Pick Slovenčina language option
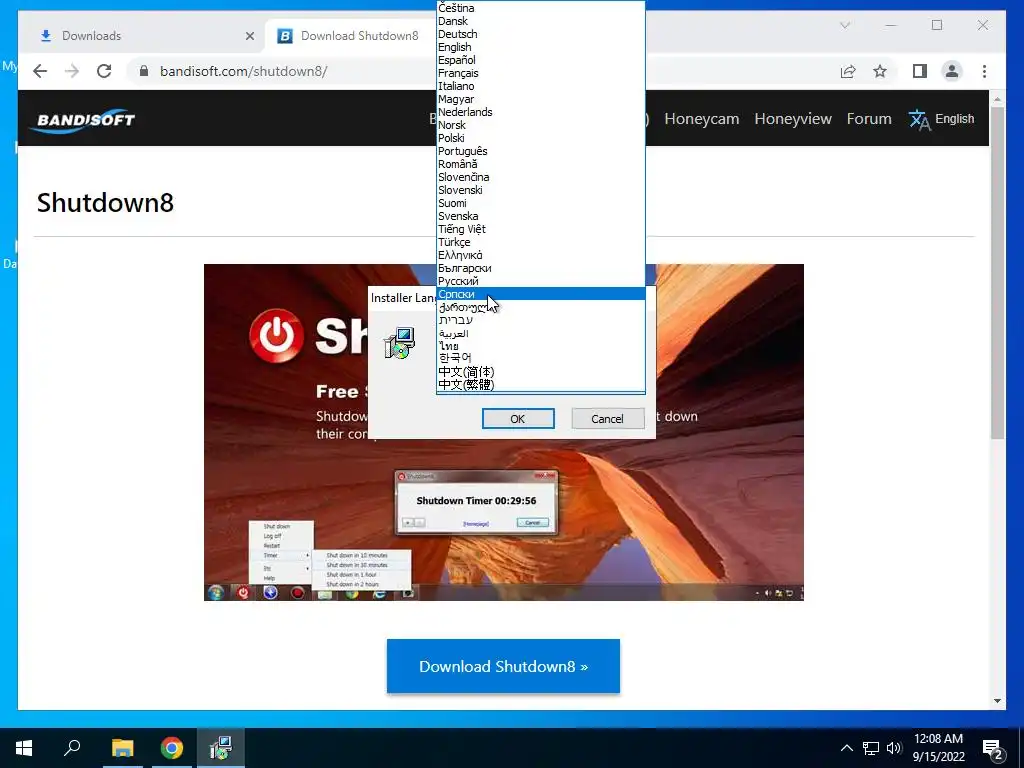 (541, 177)
